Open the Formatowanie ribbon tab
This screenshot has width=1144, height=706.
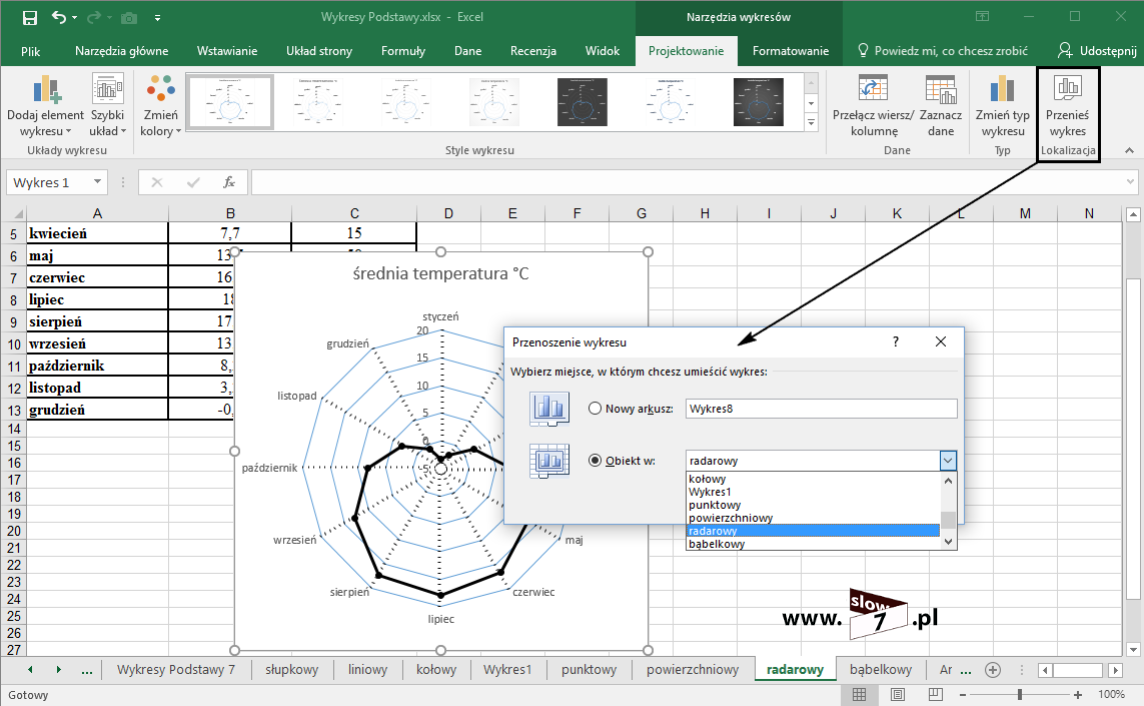(x=790, y=51)
